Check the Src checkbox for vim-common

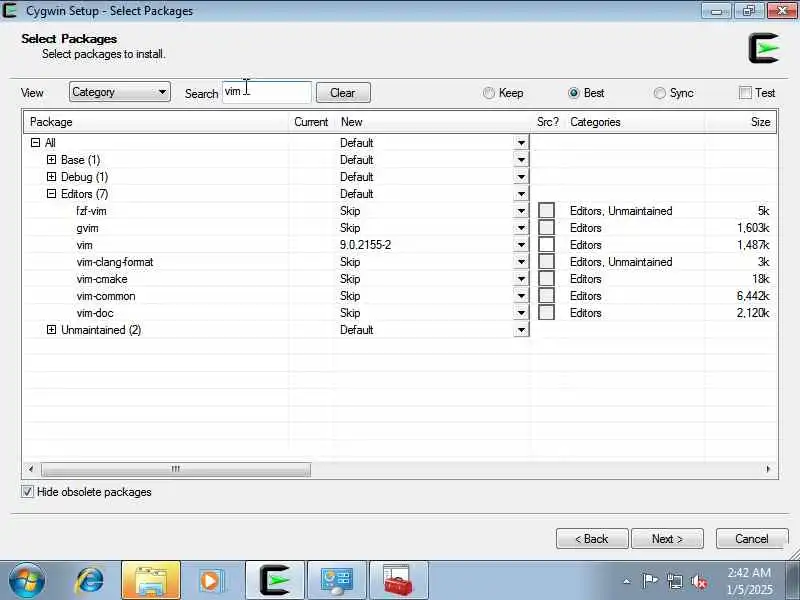pos(546,295)
